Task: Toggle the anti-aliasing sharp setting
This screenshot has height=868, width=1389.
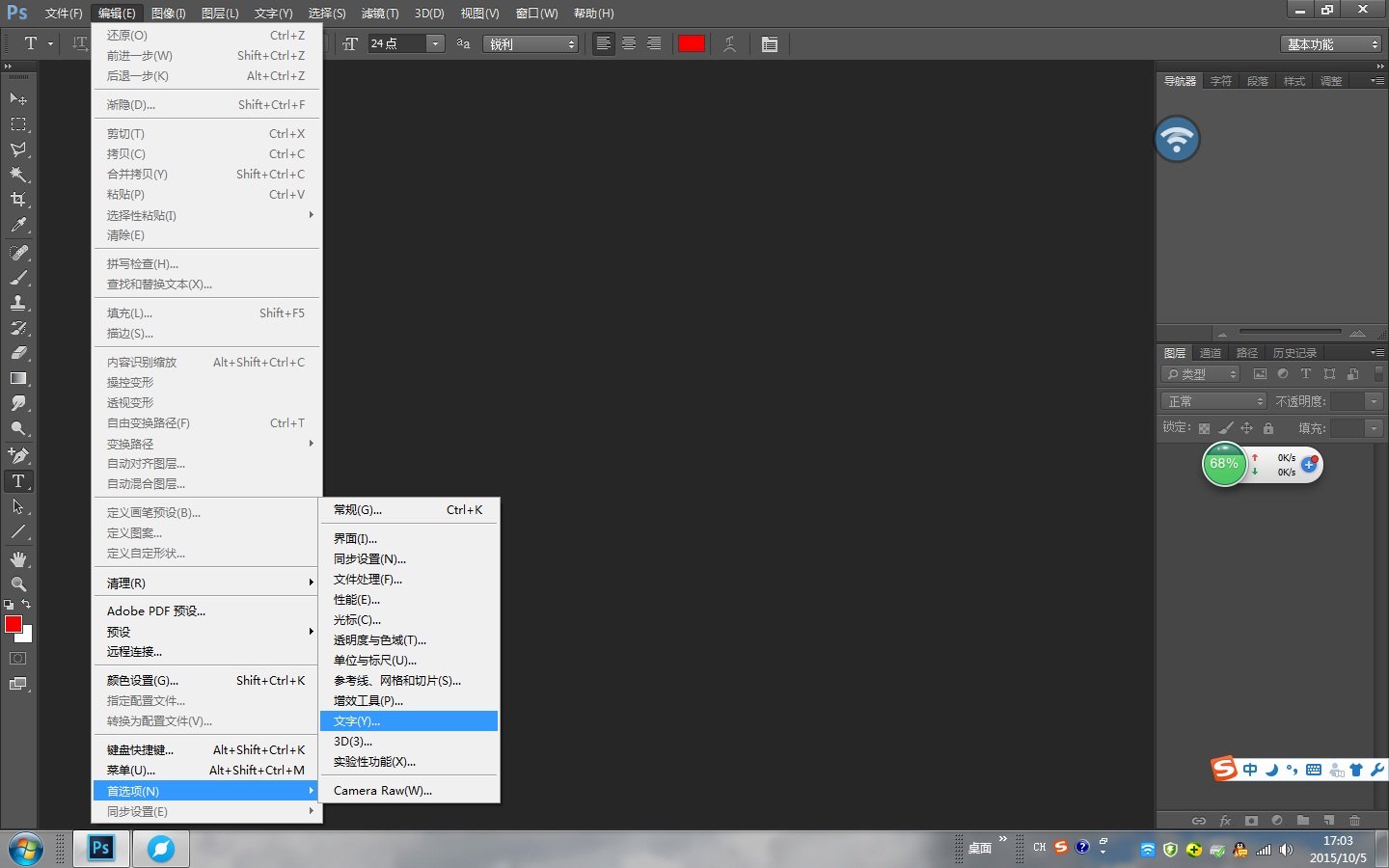Action: 531,43
